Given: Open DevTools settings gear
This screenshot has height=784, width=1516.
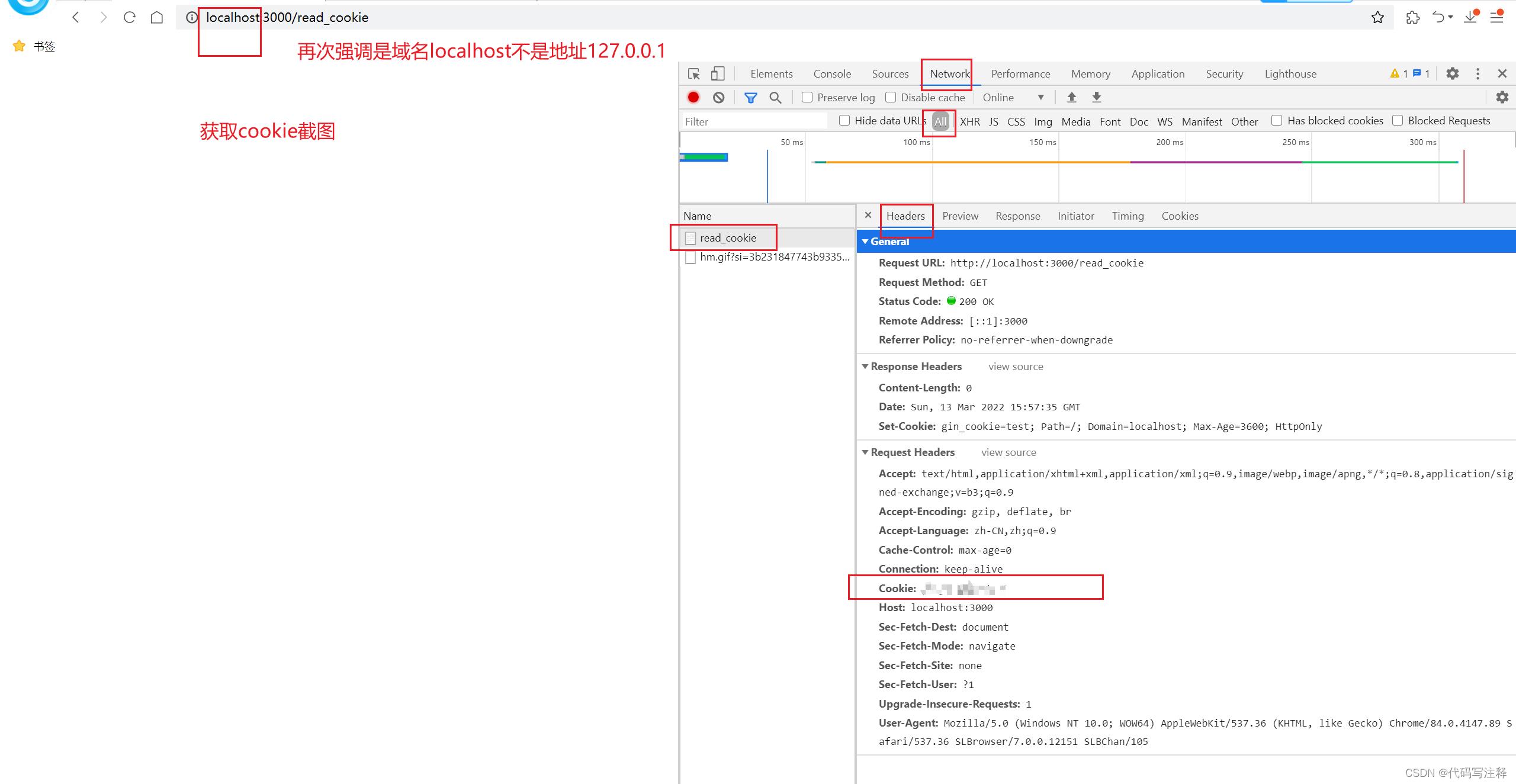Looking at the screenshot, I should 1452,73.
